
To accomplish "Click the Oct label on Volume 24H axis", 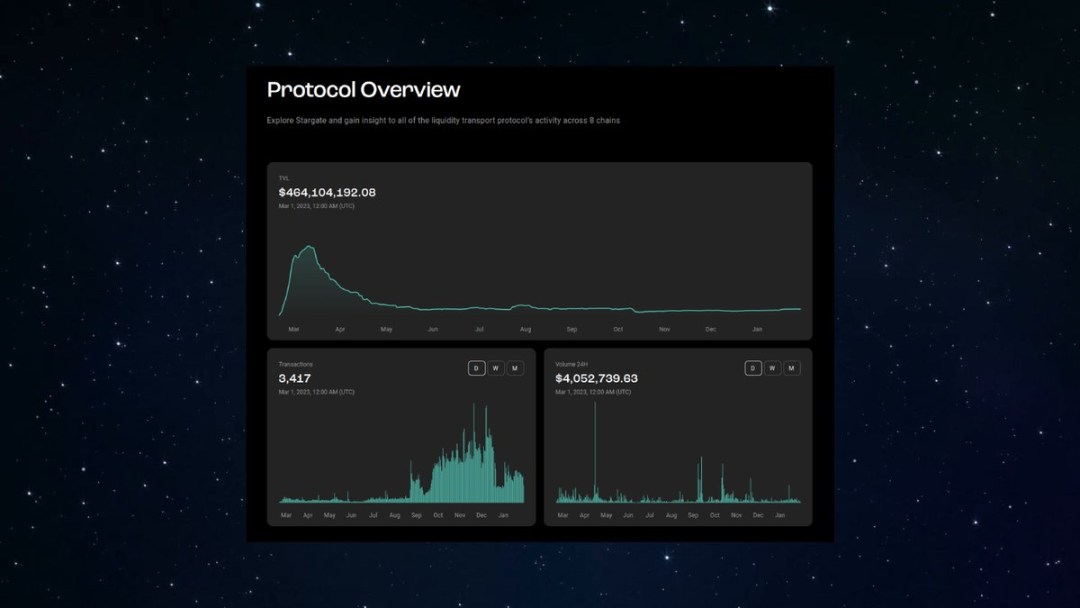I will (714, 515).
